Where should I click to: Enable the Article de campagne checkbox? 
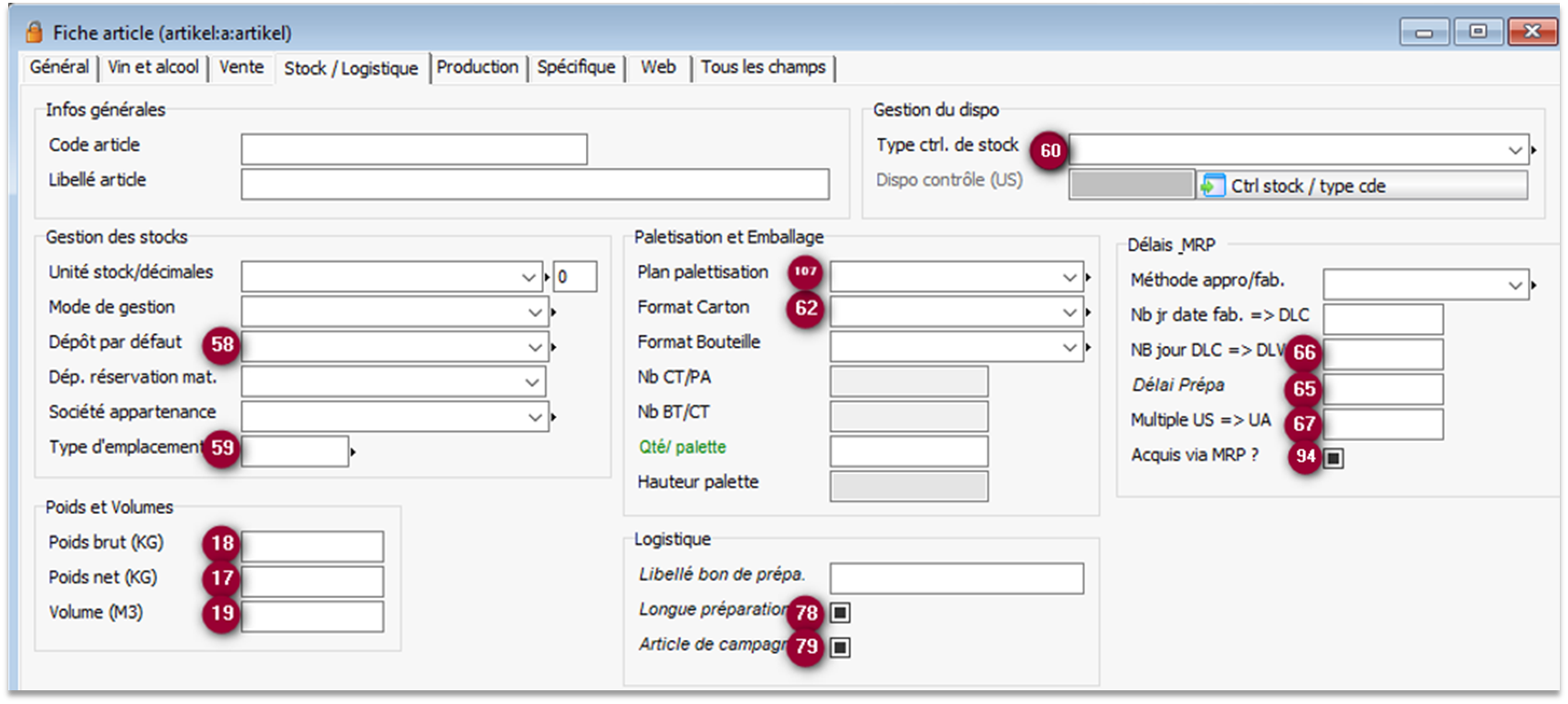[x=841, y=647]
